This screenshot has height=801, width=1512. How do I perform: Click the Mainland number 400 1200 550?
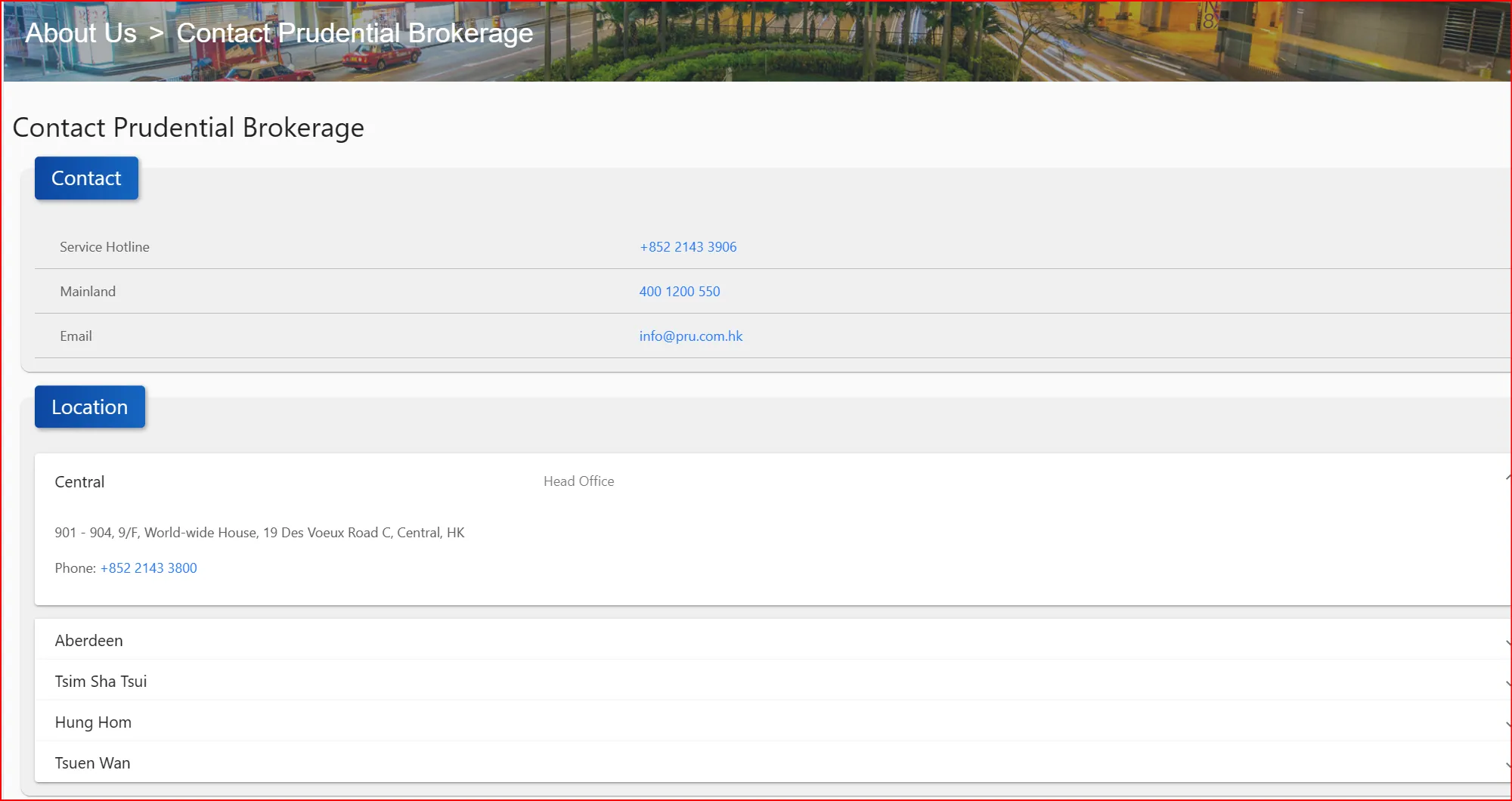click(x=680, y=292)
